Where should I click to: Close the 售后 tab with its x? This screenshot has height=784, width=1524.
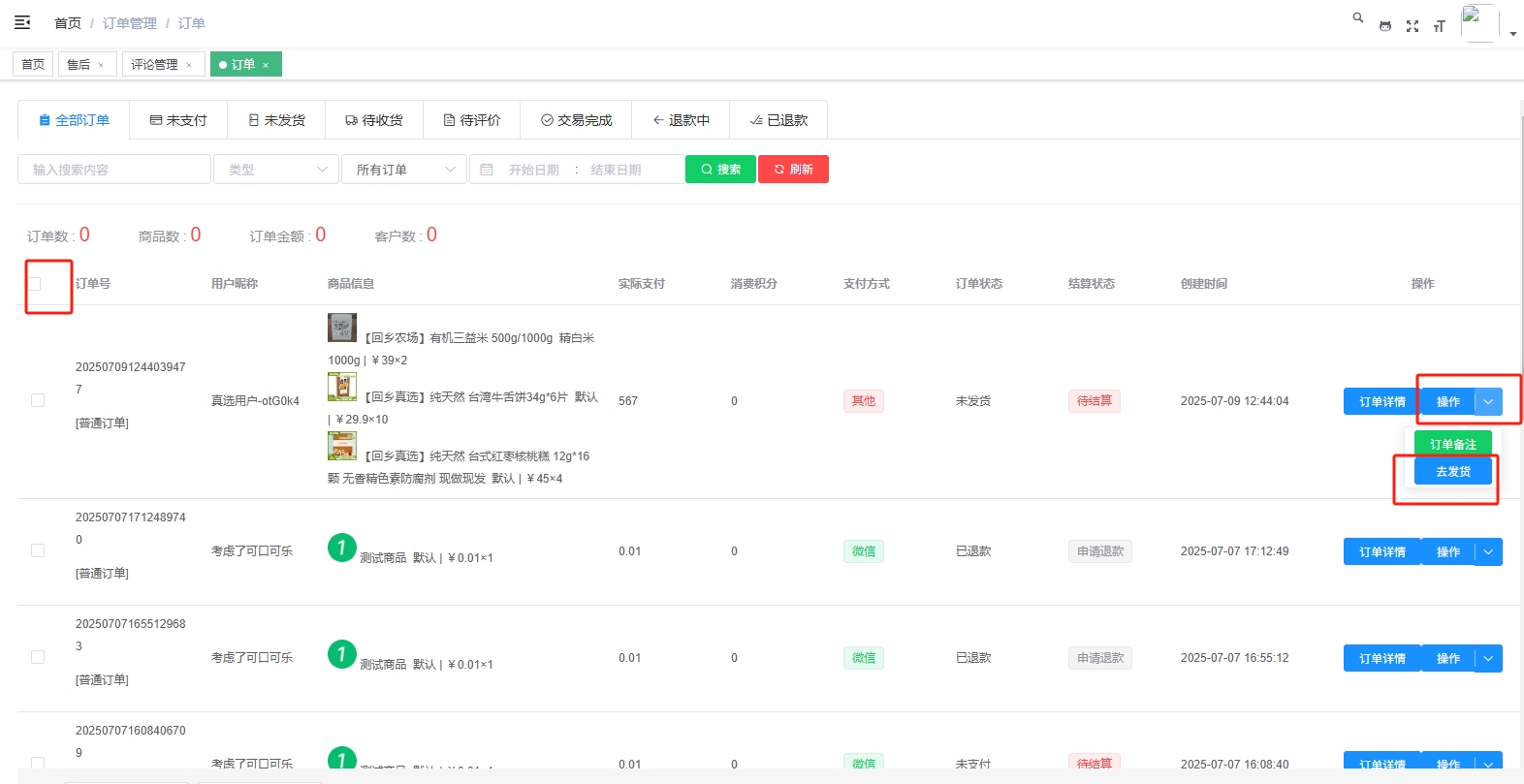(101, 65)
